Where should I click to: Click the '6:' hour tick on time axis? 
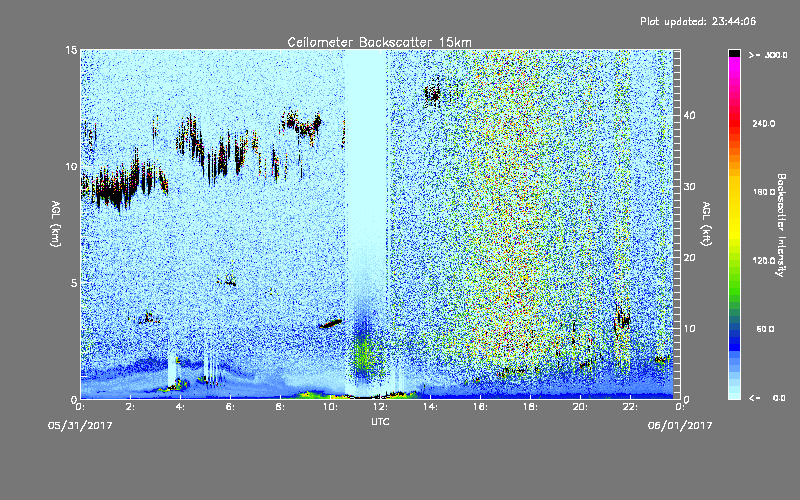pyautogui.click(x=231, y=407)
